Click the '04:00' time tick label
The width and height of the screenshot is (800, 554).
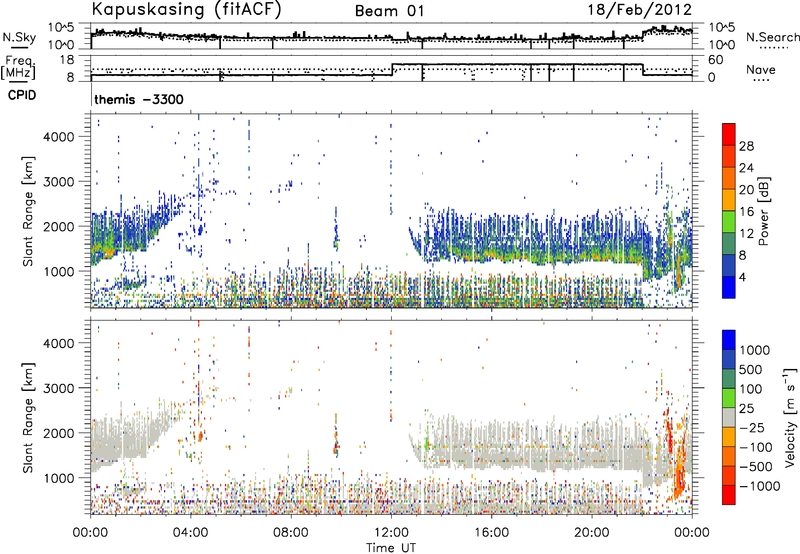190,533
